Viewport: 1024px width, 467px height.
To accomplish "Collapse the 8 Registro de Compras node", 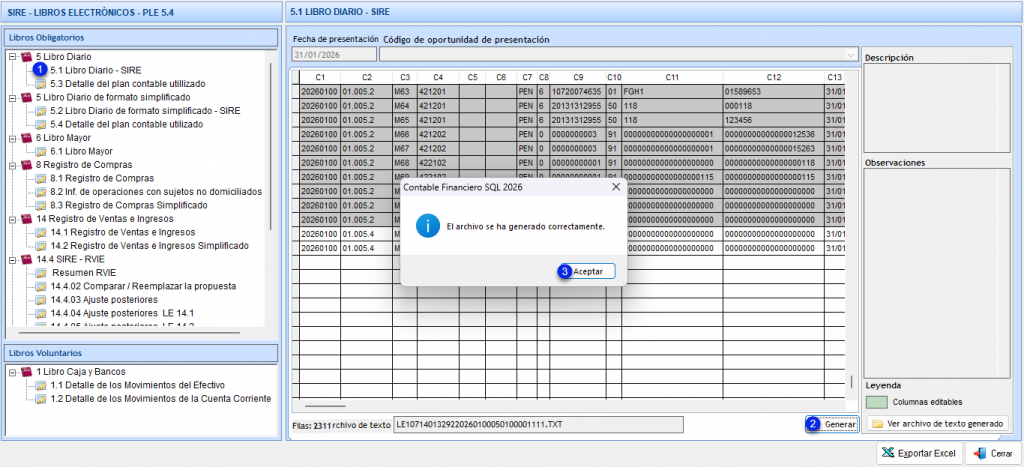I will coord(12,165).
